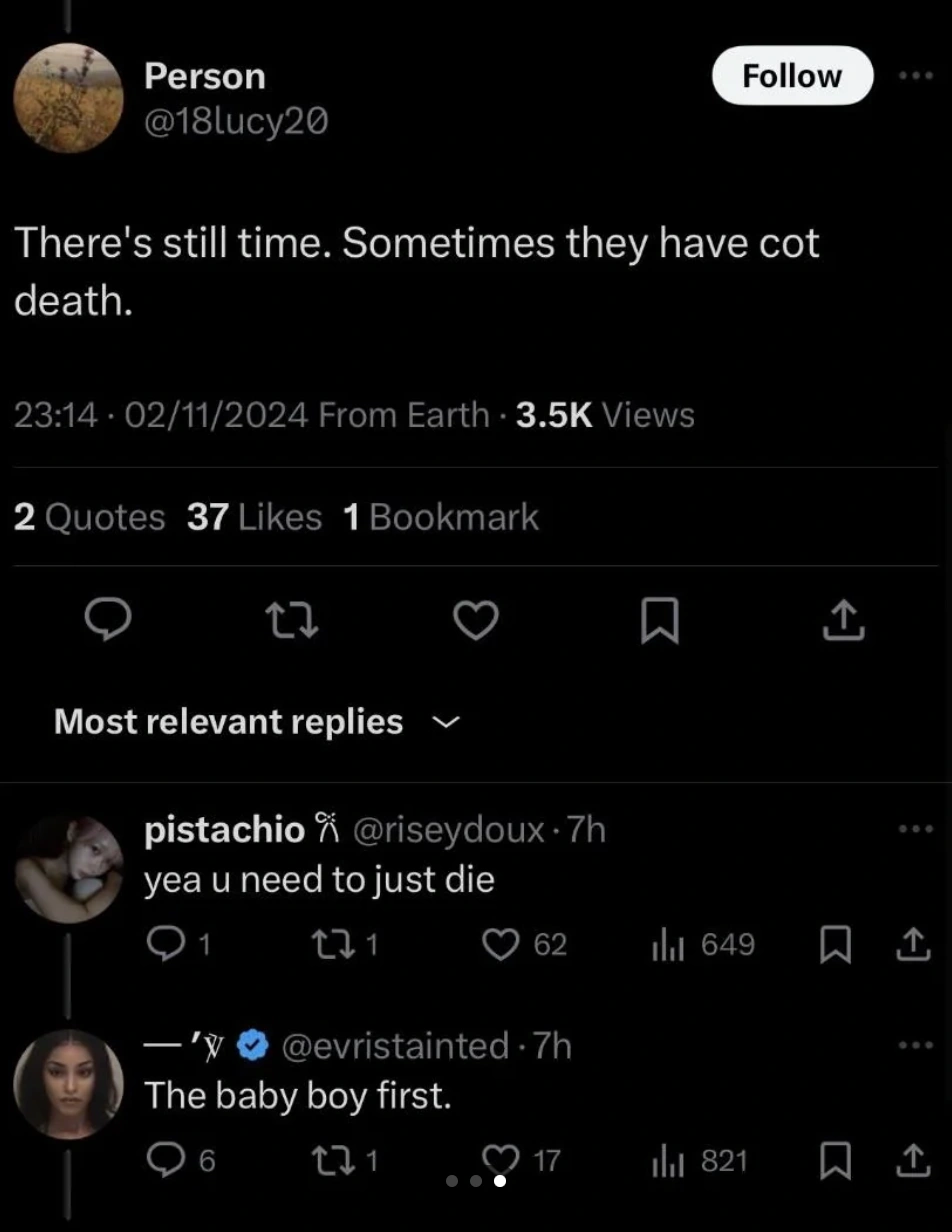Follow the @18lucy20 account
This screenshot has width=952, height=1232.
coord(792,76)
